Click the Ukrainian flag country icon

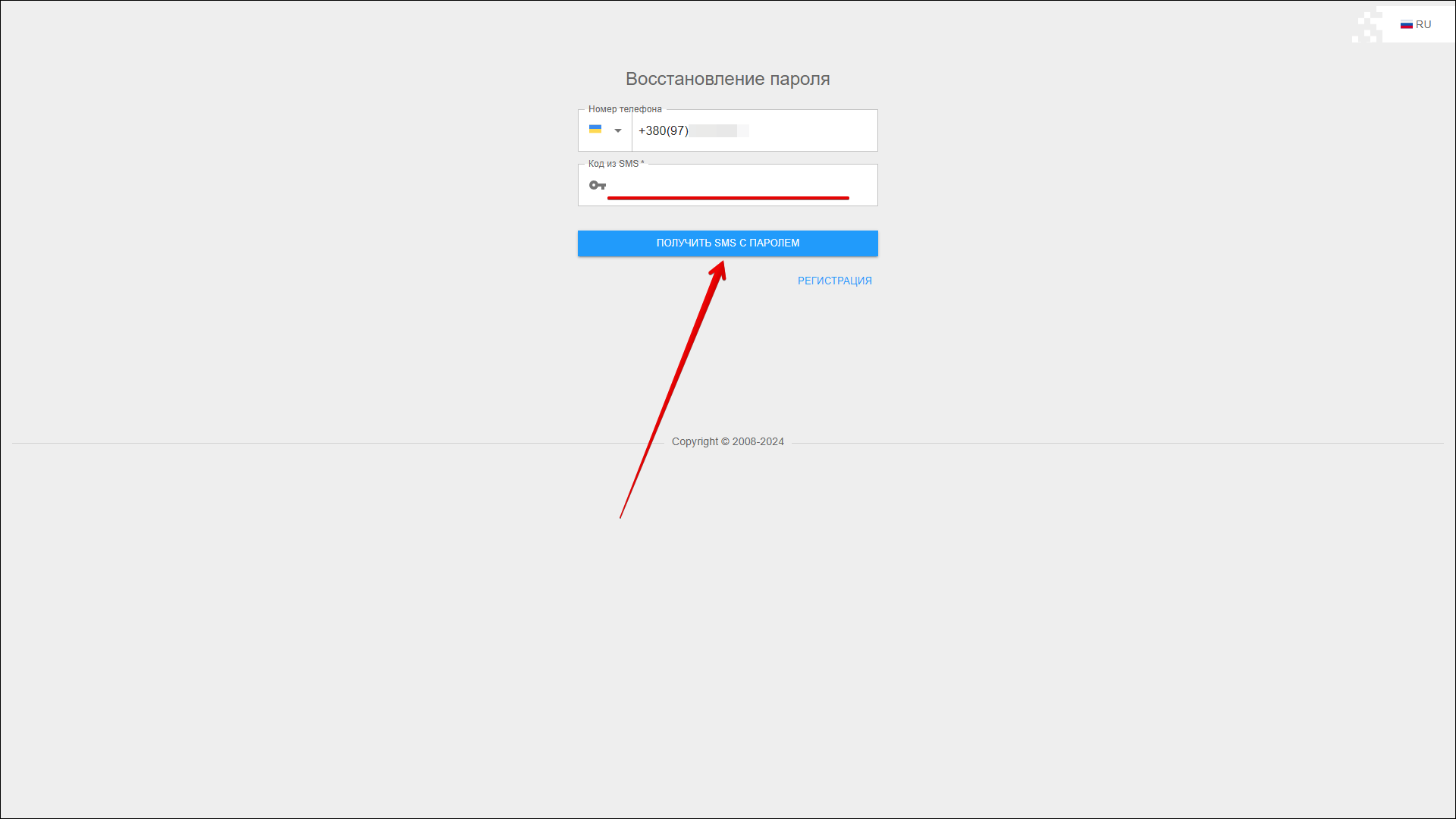(595, 130)
